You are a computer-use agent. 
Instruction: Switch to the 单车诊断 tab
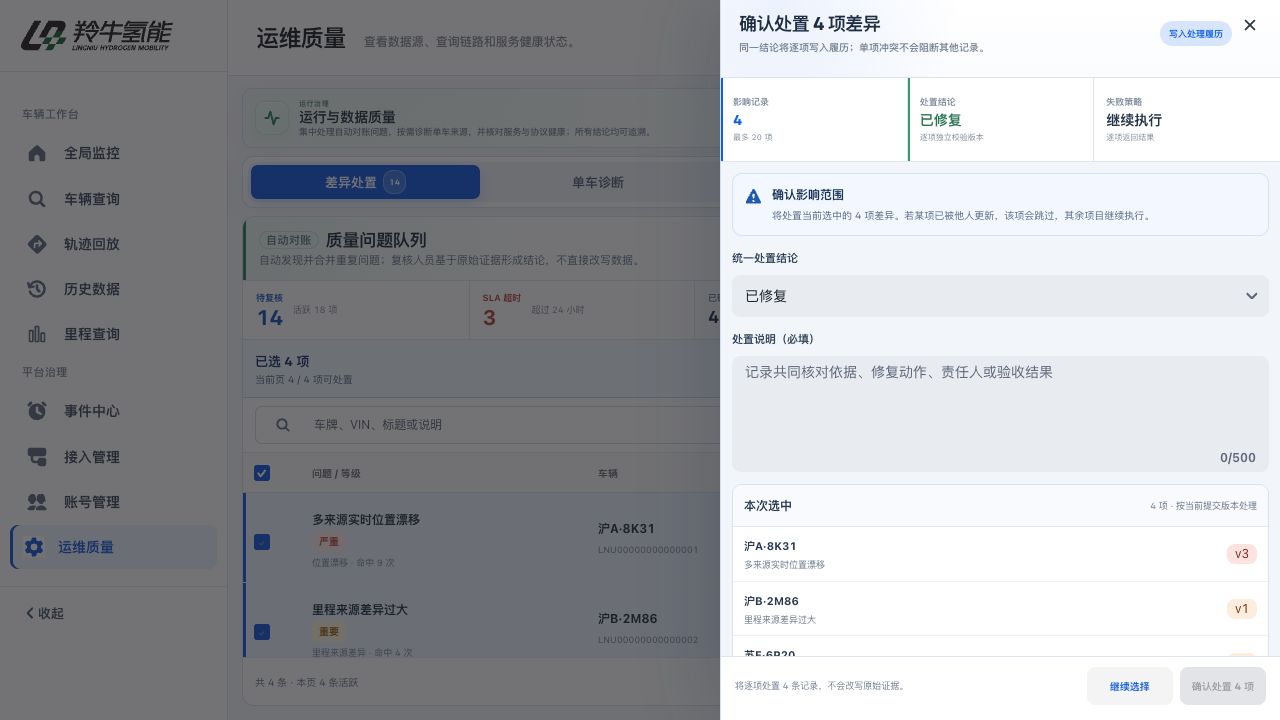[598, 182]
